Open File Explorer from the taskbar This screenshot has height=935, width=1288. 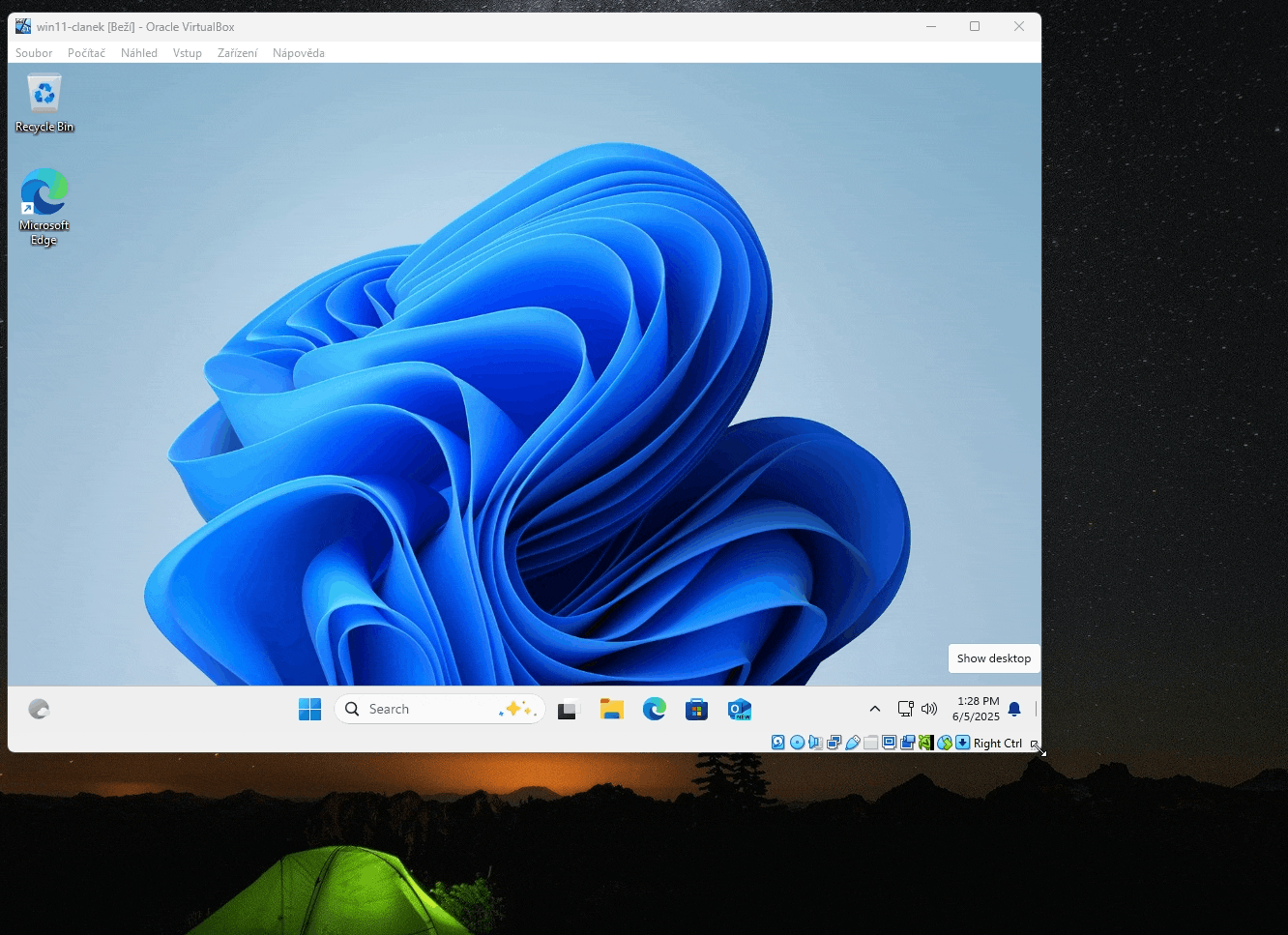tap(611, 710)
